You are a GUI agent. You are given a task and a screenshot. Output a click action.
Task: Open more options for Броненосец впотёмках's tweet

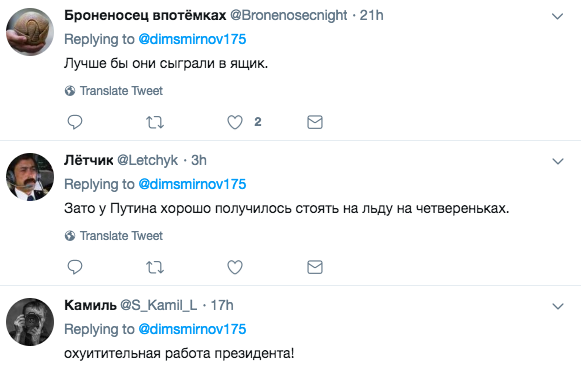558,16
